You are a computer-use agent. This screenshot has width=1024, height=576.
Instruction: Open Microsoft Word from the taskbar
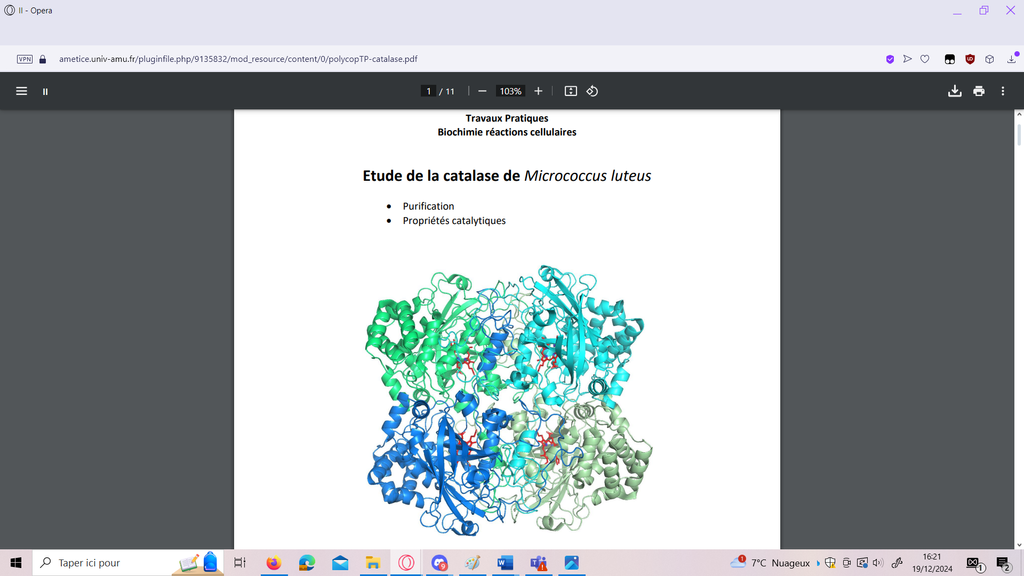coord(504,563)
